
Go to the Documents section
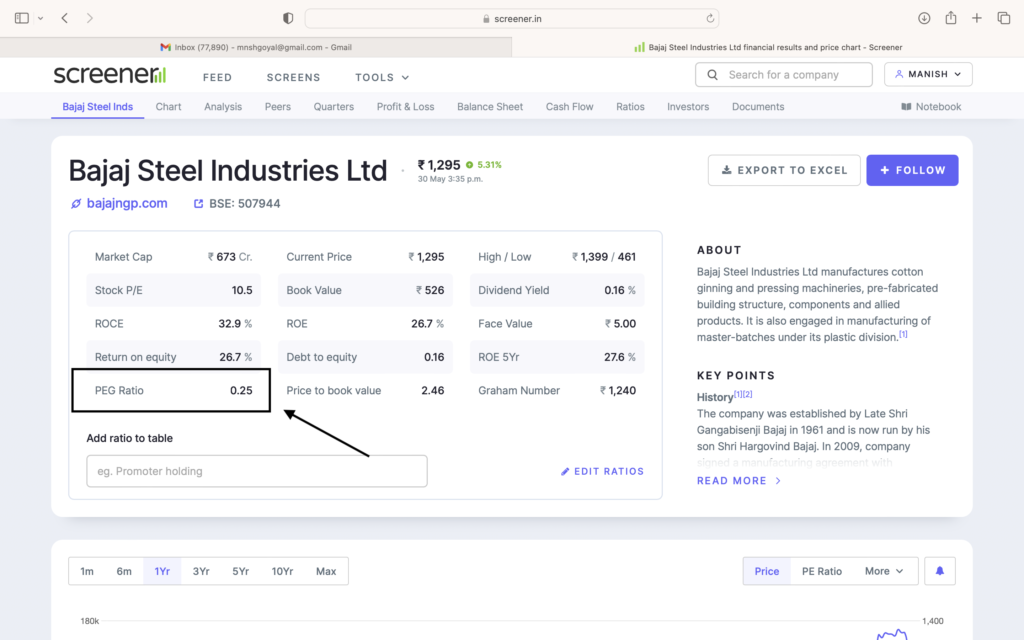tap(758, 106)
